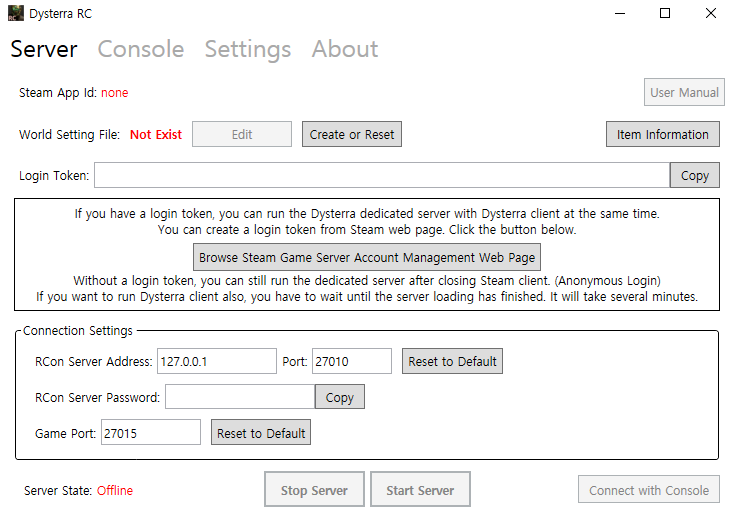Maximize the Dysterra RC window
Image resolution: width=734 pixels, height=515 pixels.
click(665, 14)
